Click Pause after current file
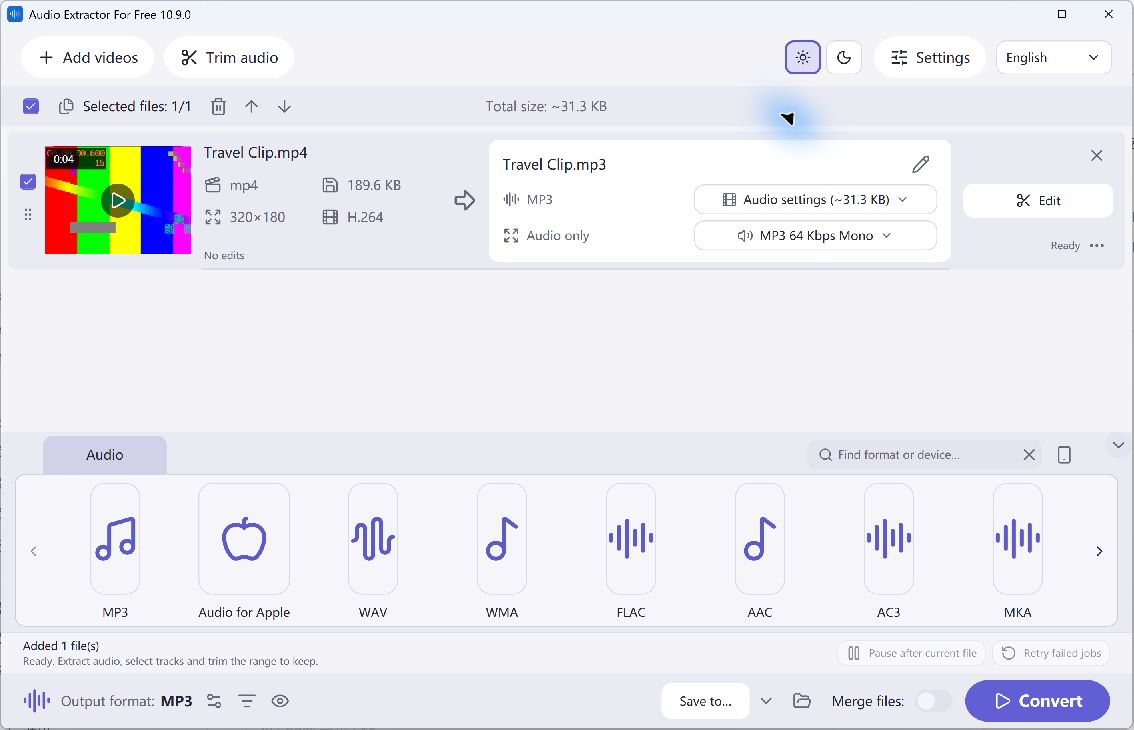The image size is (1134, 730). click(911, 653)
